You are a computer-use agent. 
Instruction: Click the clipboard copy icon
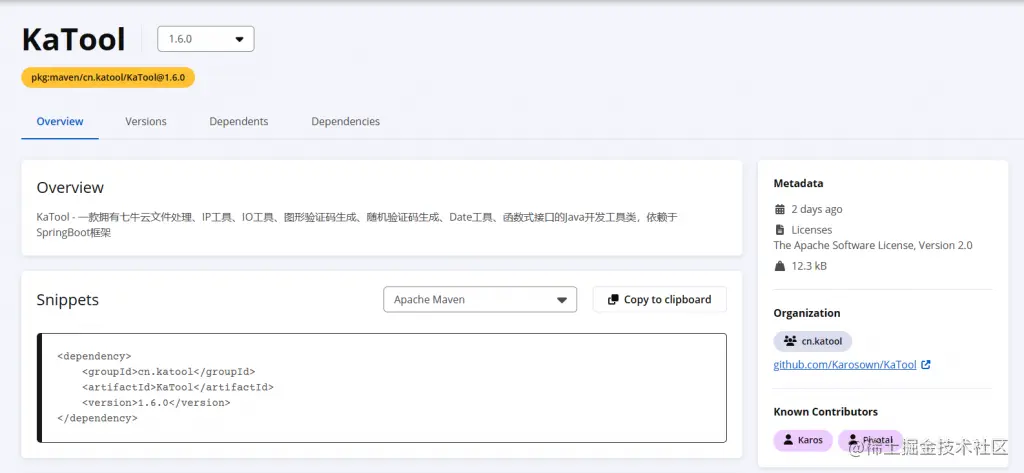613,300
